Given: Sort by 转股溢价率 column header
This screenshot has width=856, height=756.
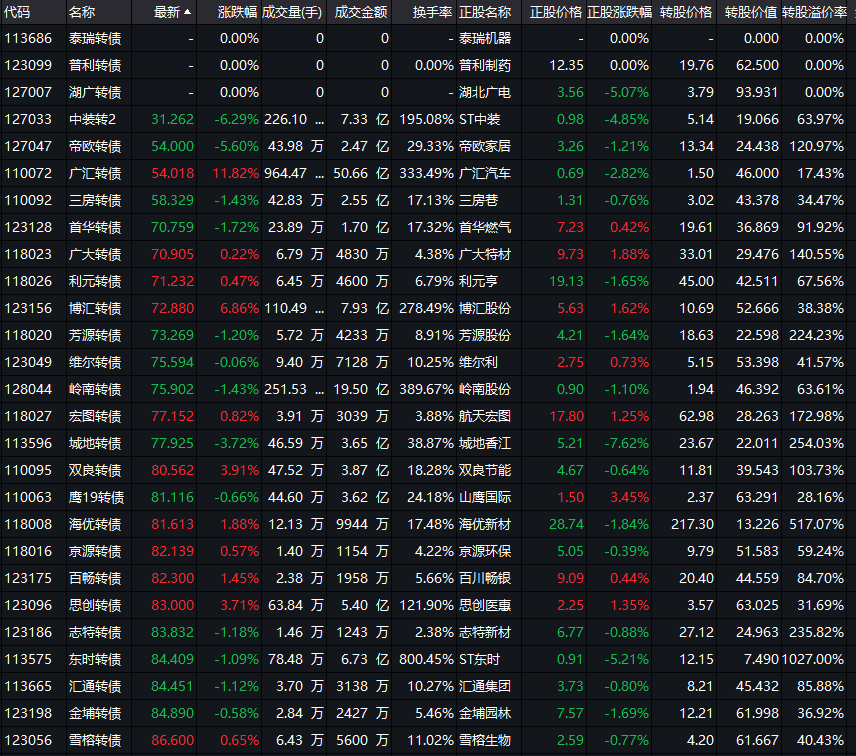Looking at the screenshot, I should point(814,12).
